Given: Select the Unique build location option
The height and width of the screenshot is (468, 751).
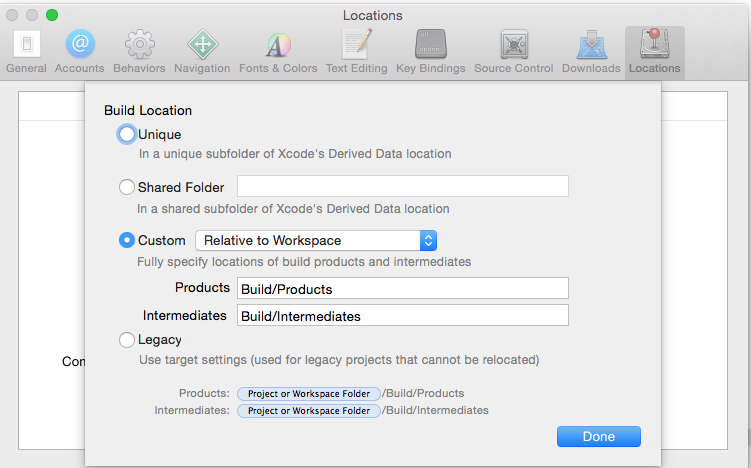Looking at the screenshot, I should click(x=127, y=134).
